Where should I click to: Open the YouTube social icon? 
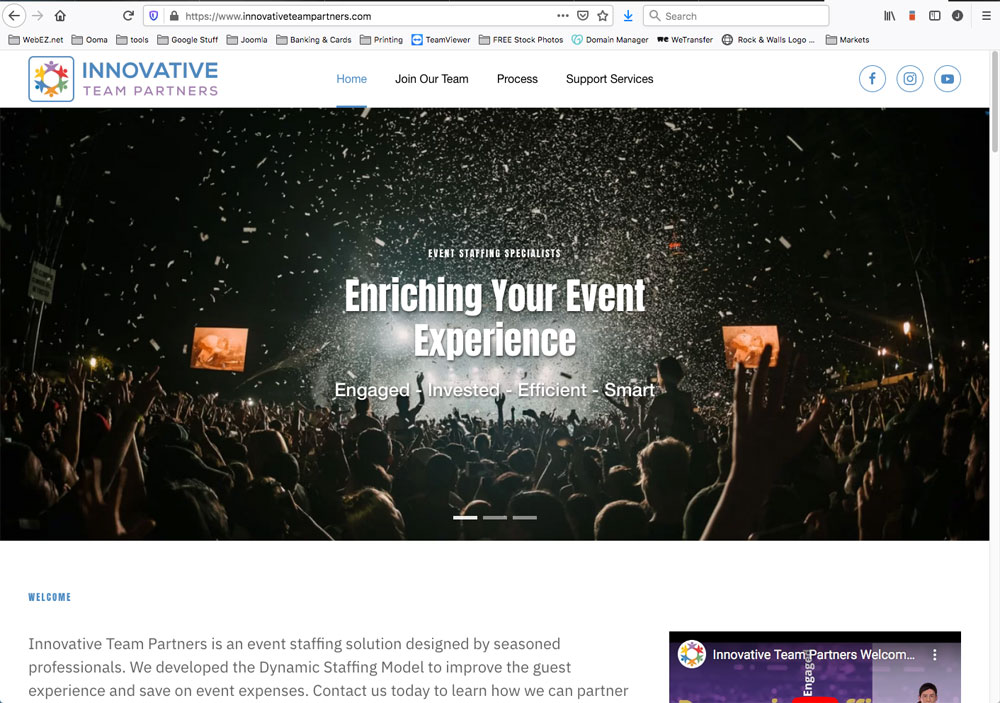(x=947, y=79)
